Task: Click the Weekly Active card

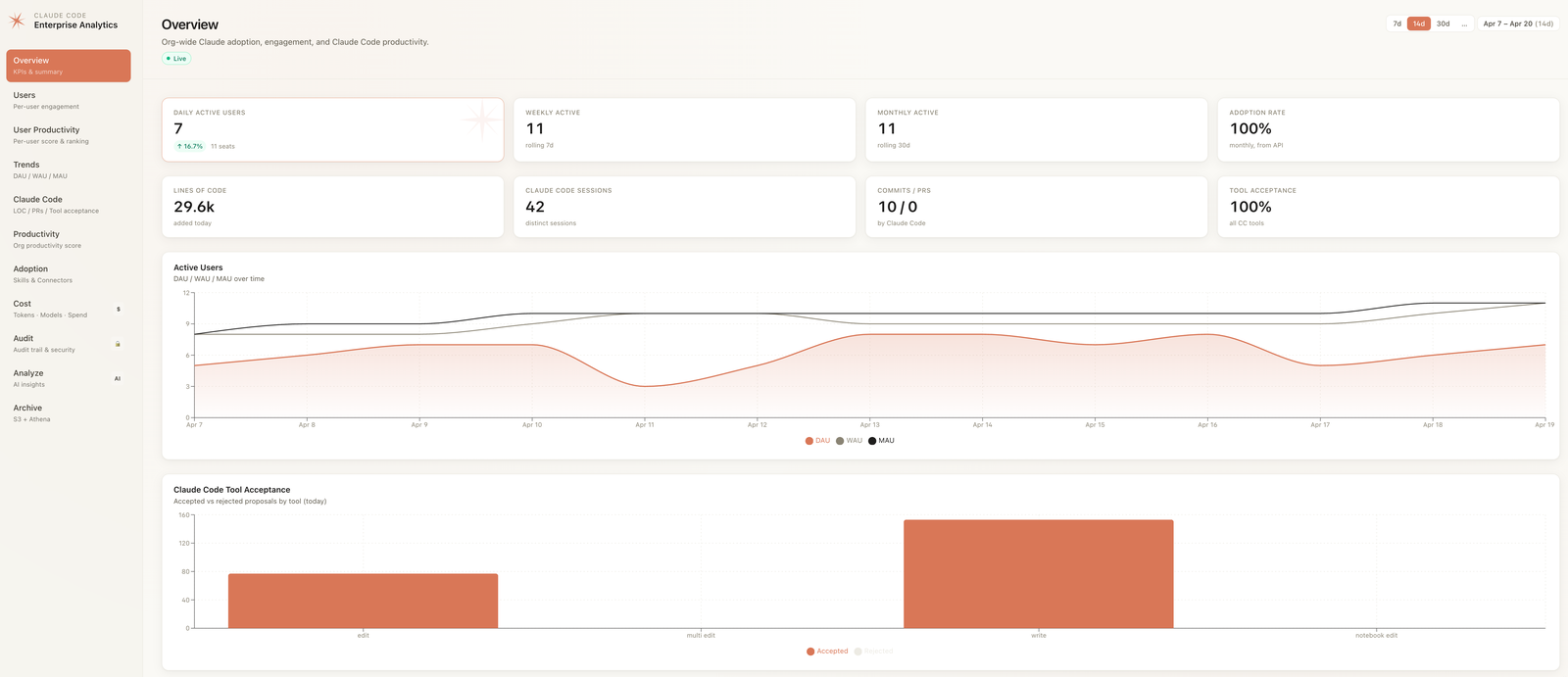Action: [684, 129]
